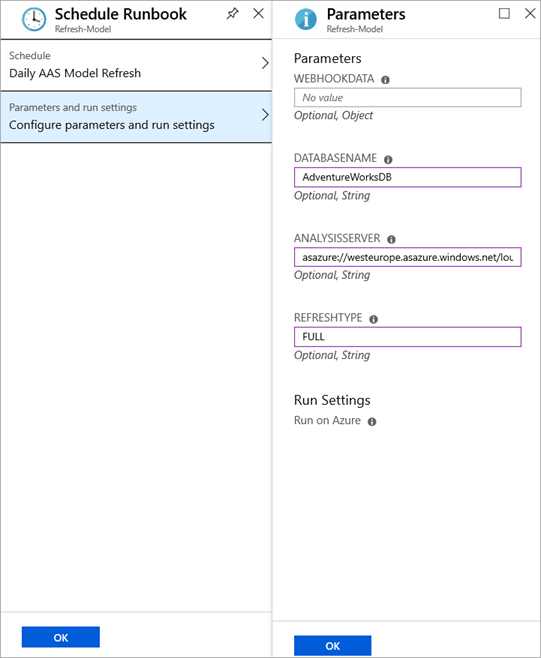Show info tooltip for WEBHOOKDATA
This screenshot has height=658, width=541.
tap(385, 80)
